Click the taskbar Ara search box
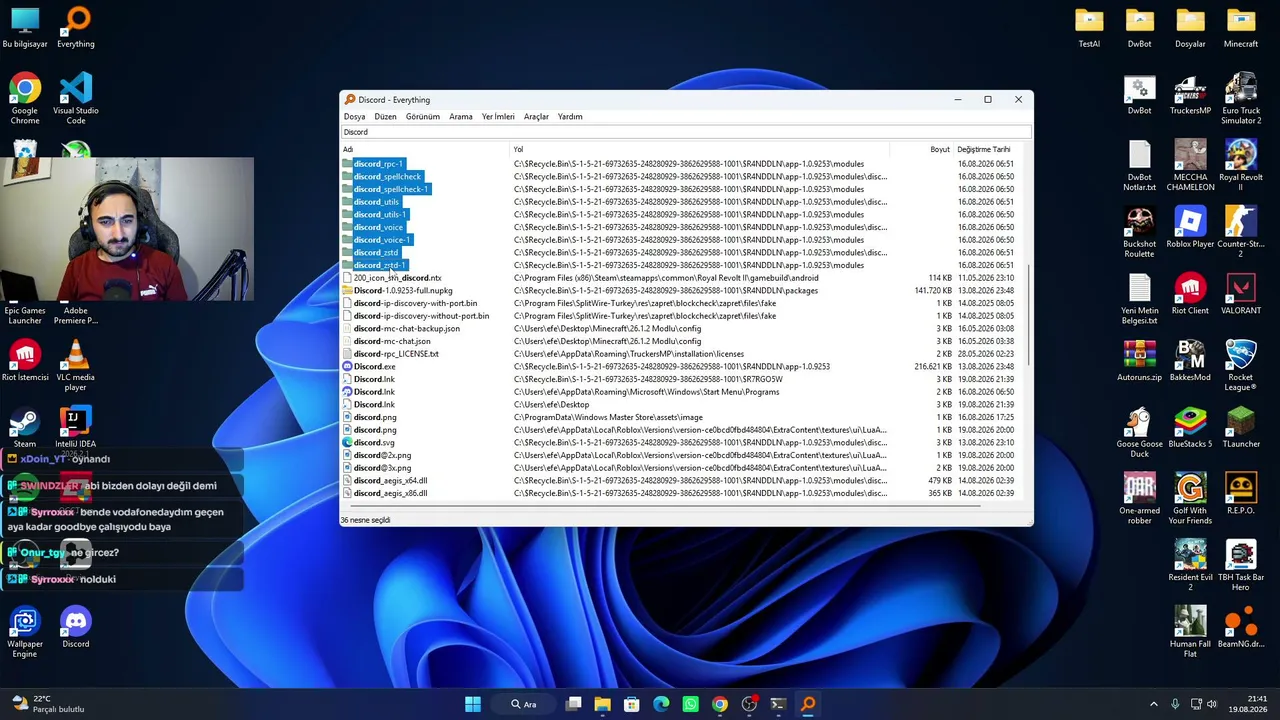1280x720 pixels. click(524, 704)
